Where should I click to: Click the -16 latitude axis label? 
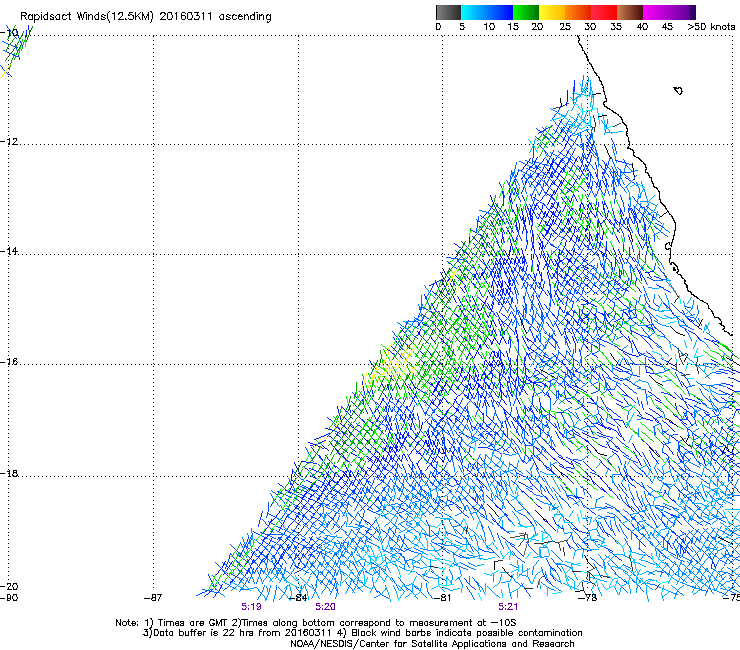[x=9, y=362]
